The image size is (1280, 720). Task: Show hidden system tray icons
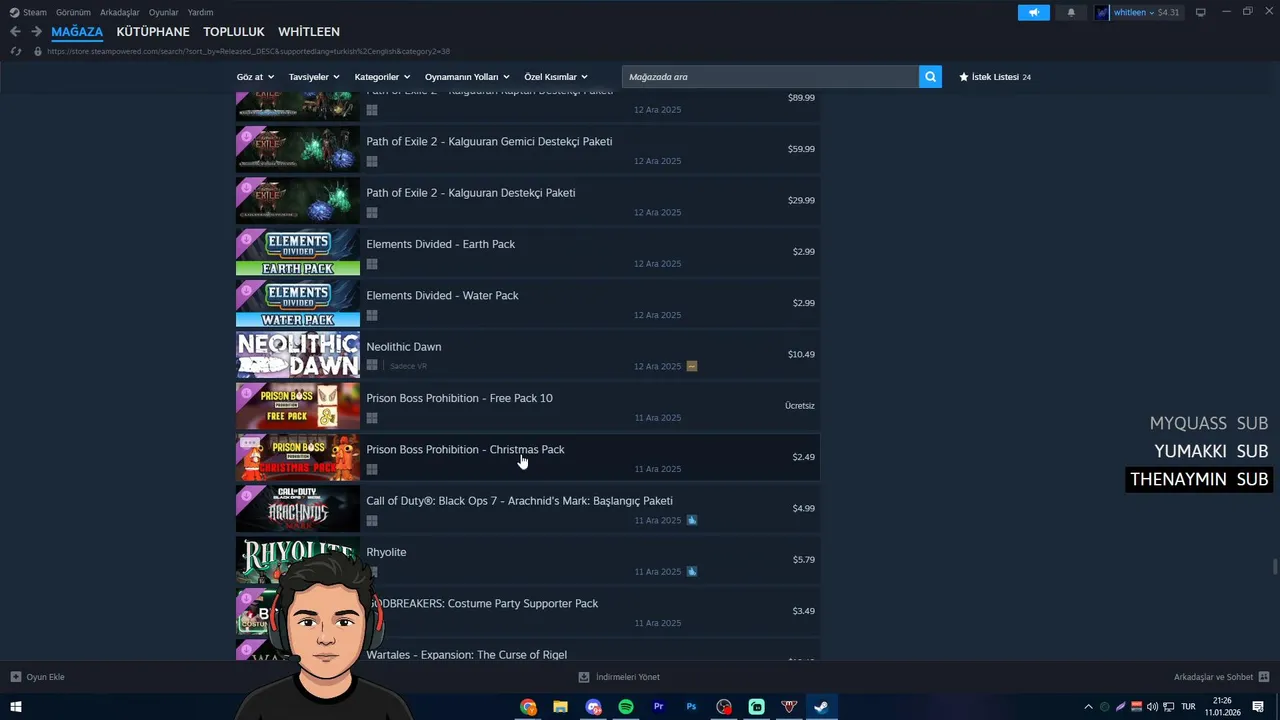(x=1088, y=707)
